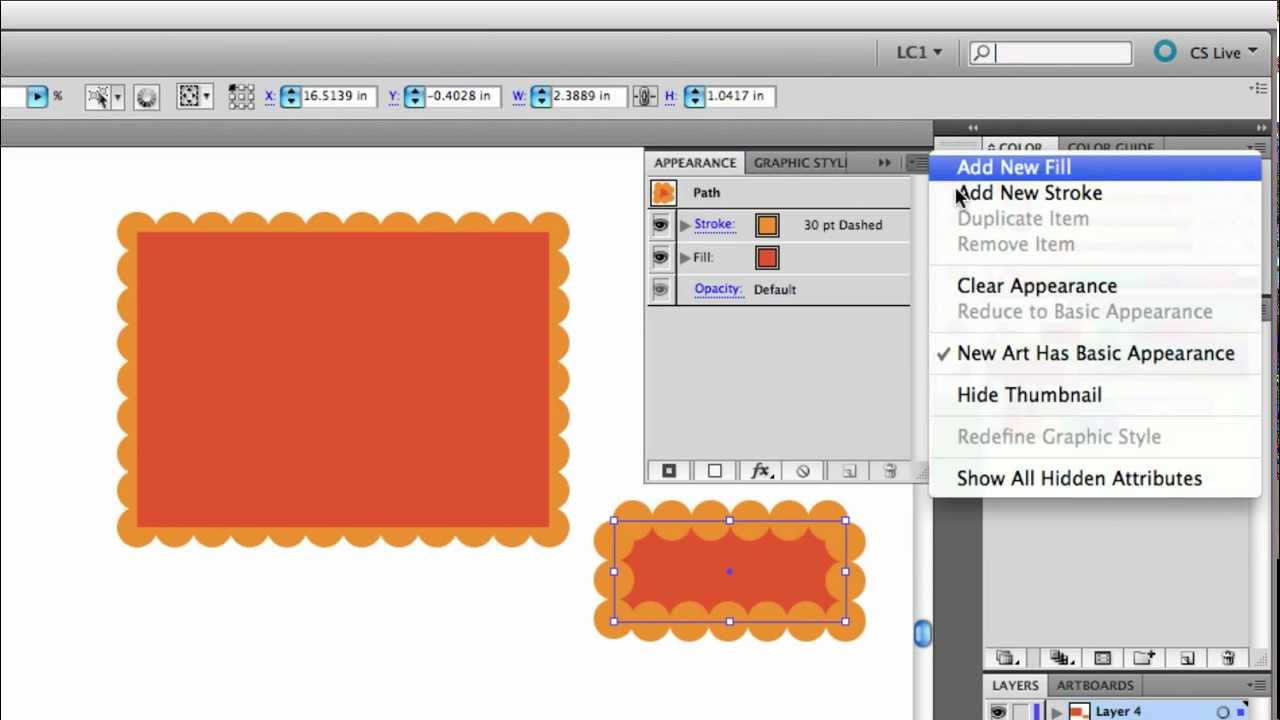This screenshot has width=1280, height=720.
Task: Select Add New Fill from the menu
Action: [1013, 167]
